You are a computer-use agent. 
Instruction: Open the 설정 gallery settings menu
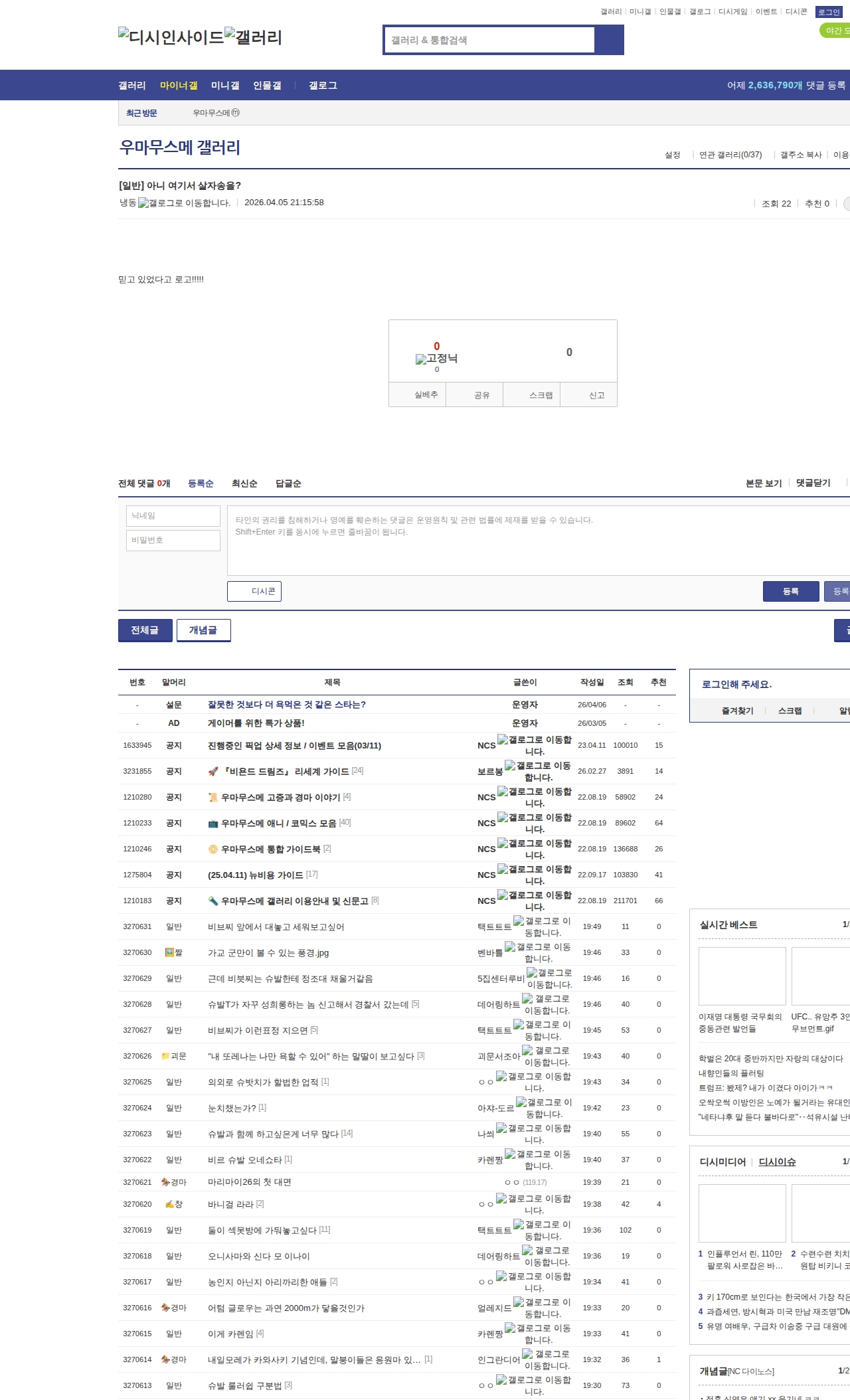coord(672,155)
